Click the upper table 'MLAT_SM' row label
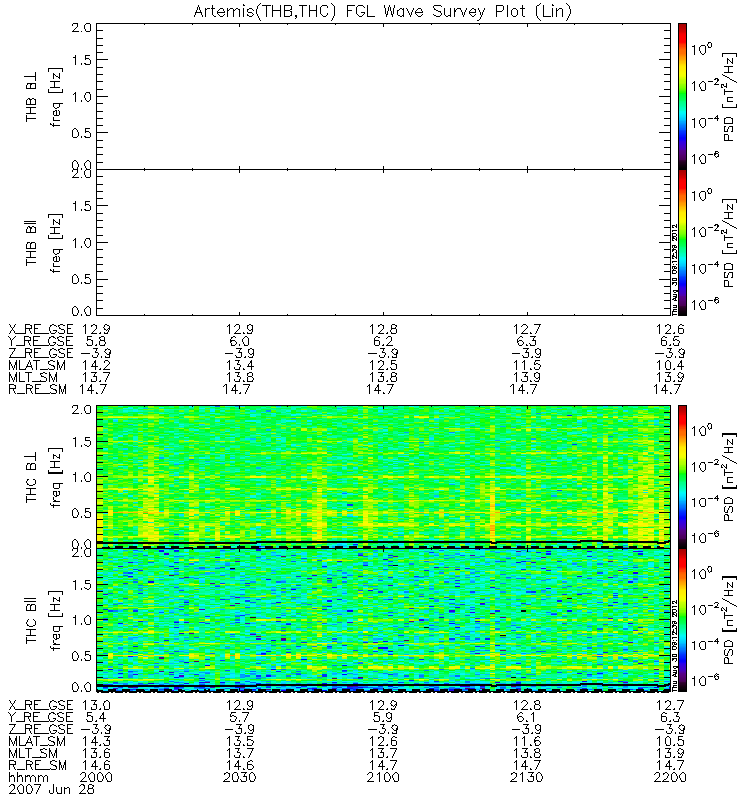The height and width of the screenshot is (800, 750). (x=37, y=365)
